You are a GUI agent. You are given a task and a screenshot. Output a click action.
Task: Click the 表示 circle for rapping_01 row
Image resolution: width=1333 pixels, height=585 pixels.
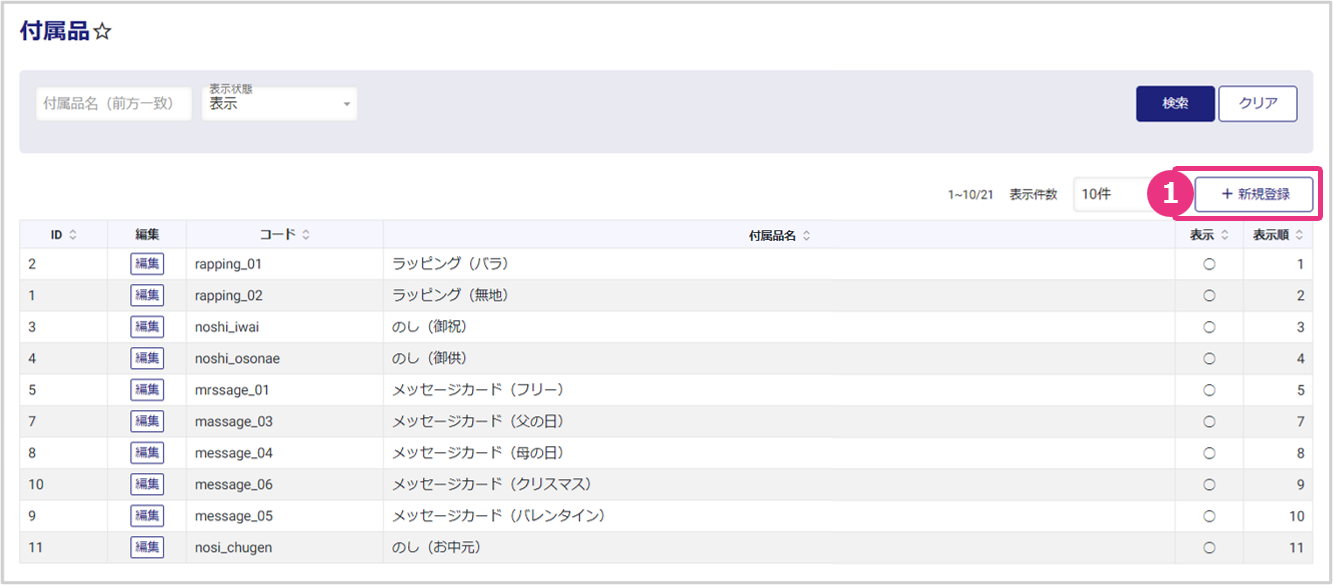pyautogui.click(x=1209, y=264)
